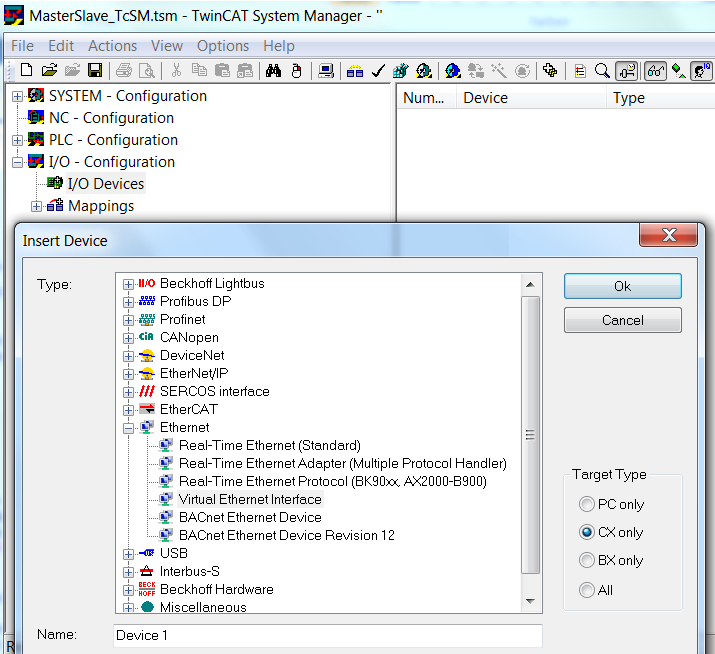Click the Toggle Free Run State icon
This screenshot has width=715, height=654.
522,71
